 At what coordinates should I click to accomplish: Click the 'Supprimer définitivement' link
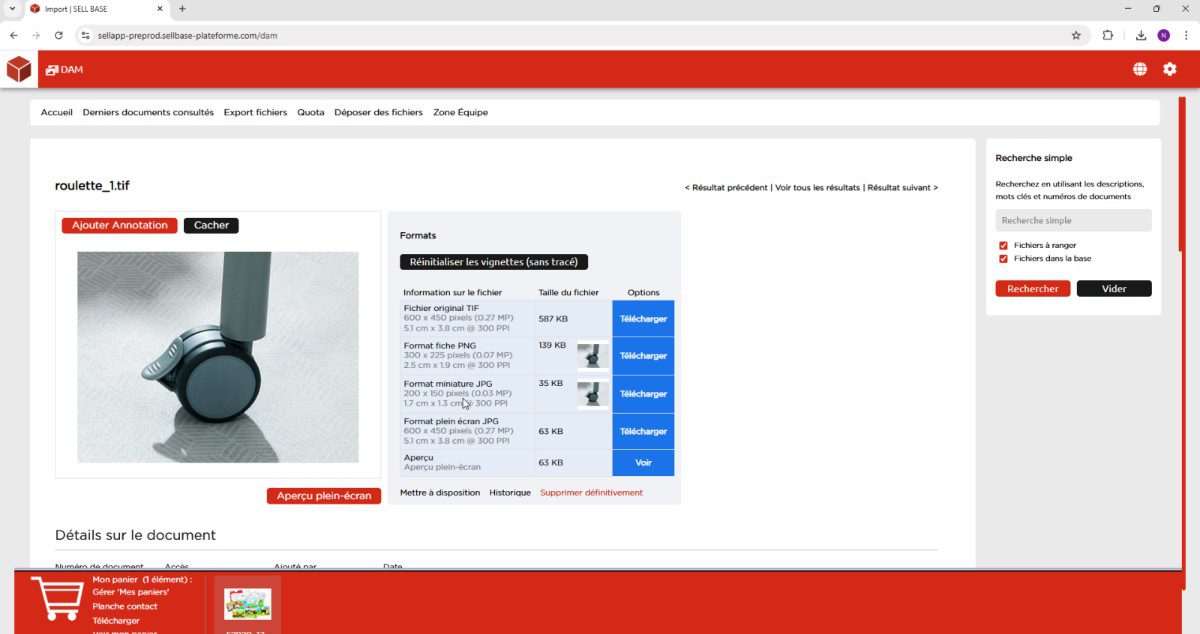[591, 492]
